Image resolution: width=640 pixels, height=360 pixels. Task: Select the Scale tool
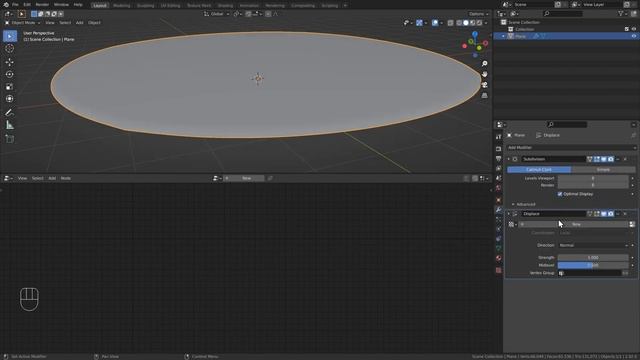click(9, 87)
